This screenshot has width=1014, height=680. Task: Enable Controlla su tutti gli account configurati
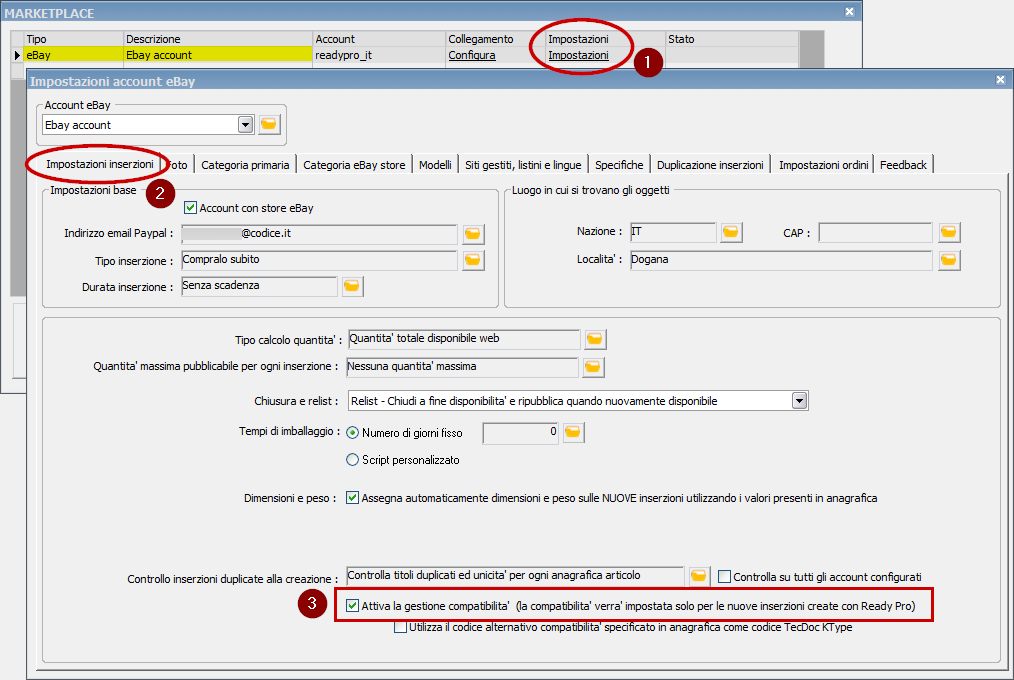(x=724, y=577)
